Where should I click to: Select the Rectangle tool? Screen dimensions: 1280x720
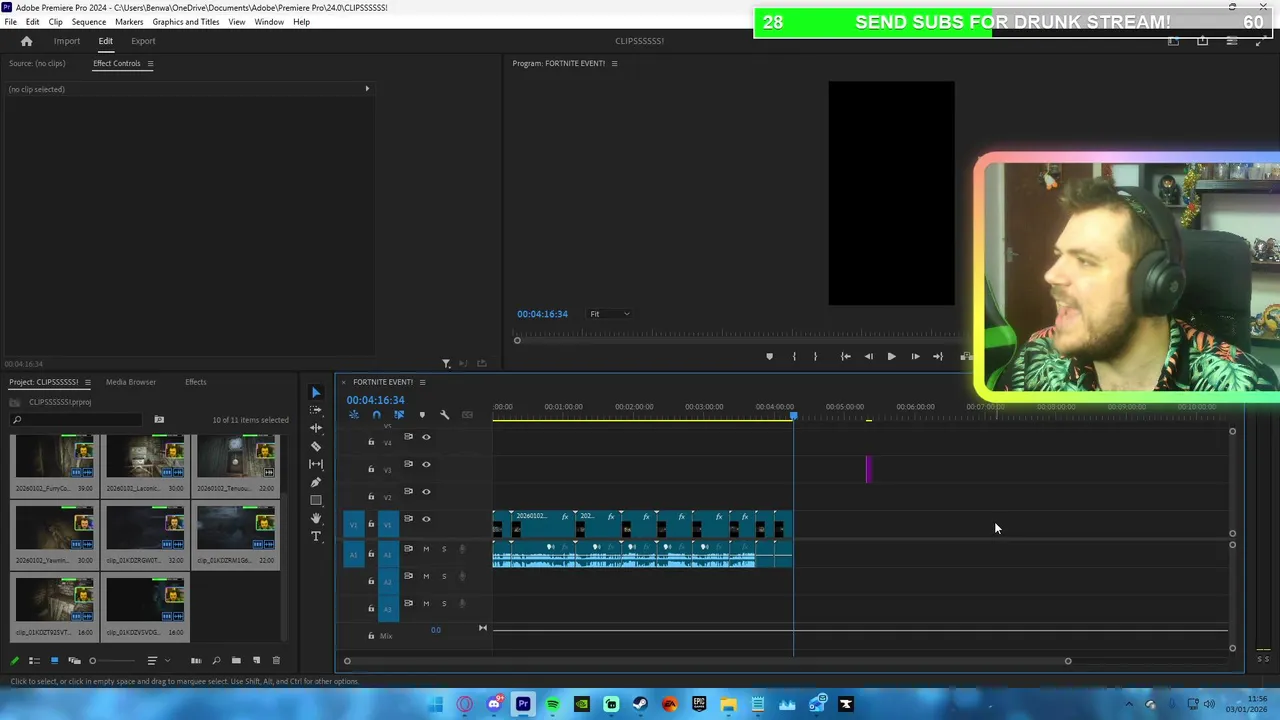pos(316,500)
